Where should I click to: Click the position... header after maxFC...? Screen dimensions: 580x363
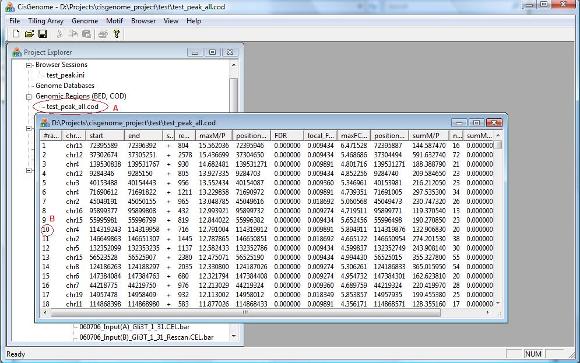click(x=389, y=135)
